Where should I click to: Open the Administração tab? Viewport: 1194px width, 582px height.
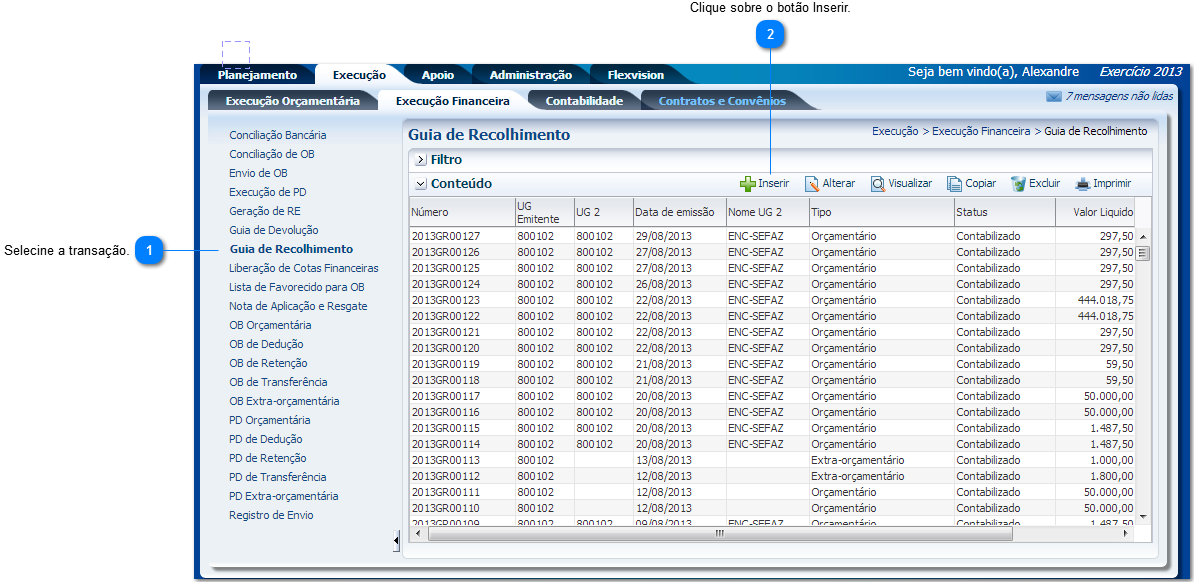point(530,75)
